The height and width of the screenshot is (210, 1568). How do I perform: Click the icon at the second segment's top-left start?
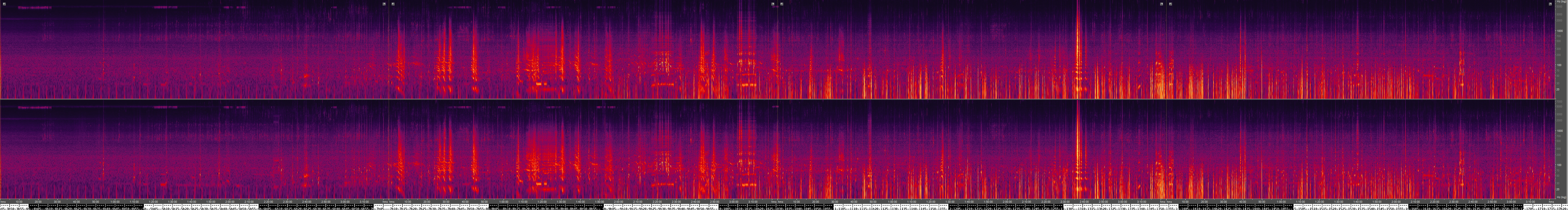[x=393, y=4]
